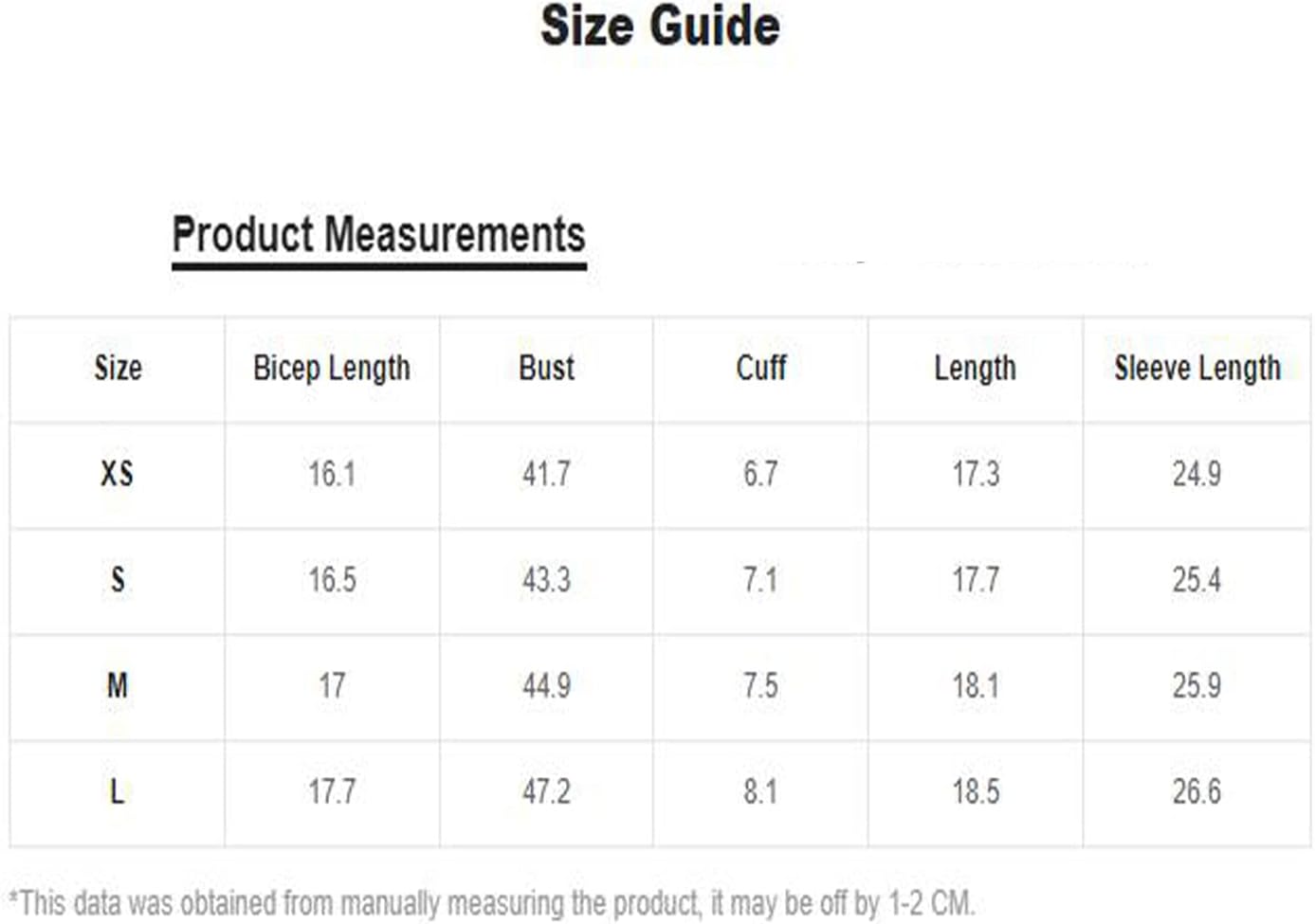Click the Size Guide title
This screenshot has height=924, width=1315.
pyautogui.click(x=660, y=26)
